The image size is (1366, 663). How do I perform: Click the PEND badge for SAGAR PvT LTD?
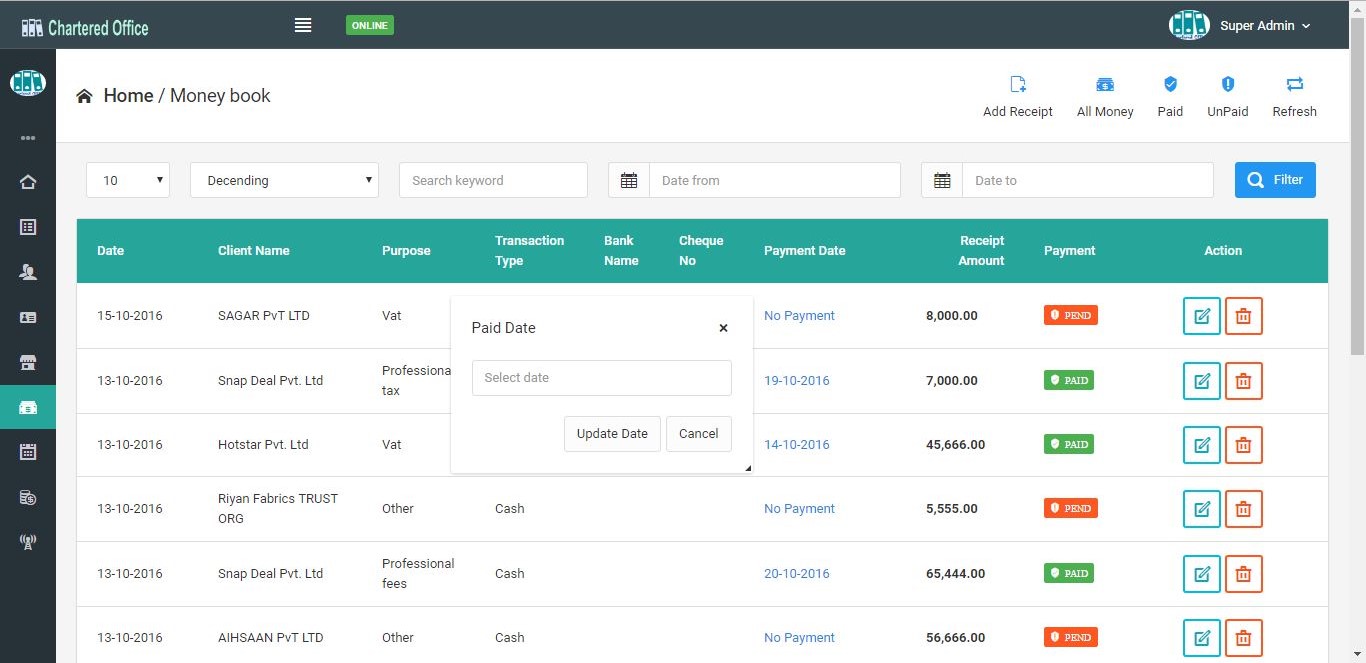[x=1070, y=315]
